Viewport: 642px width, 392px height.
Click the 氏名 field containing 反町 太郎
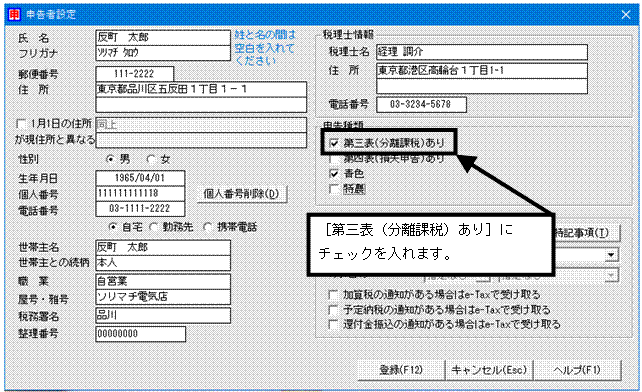point(163,38)
